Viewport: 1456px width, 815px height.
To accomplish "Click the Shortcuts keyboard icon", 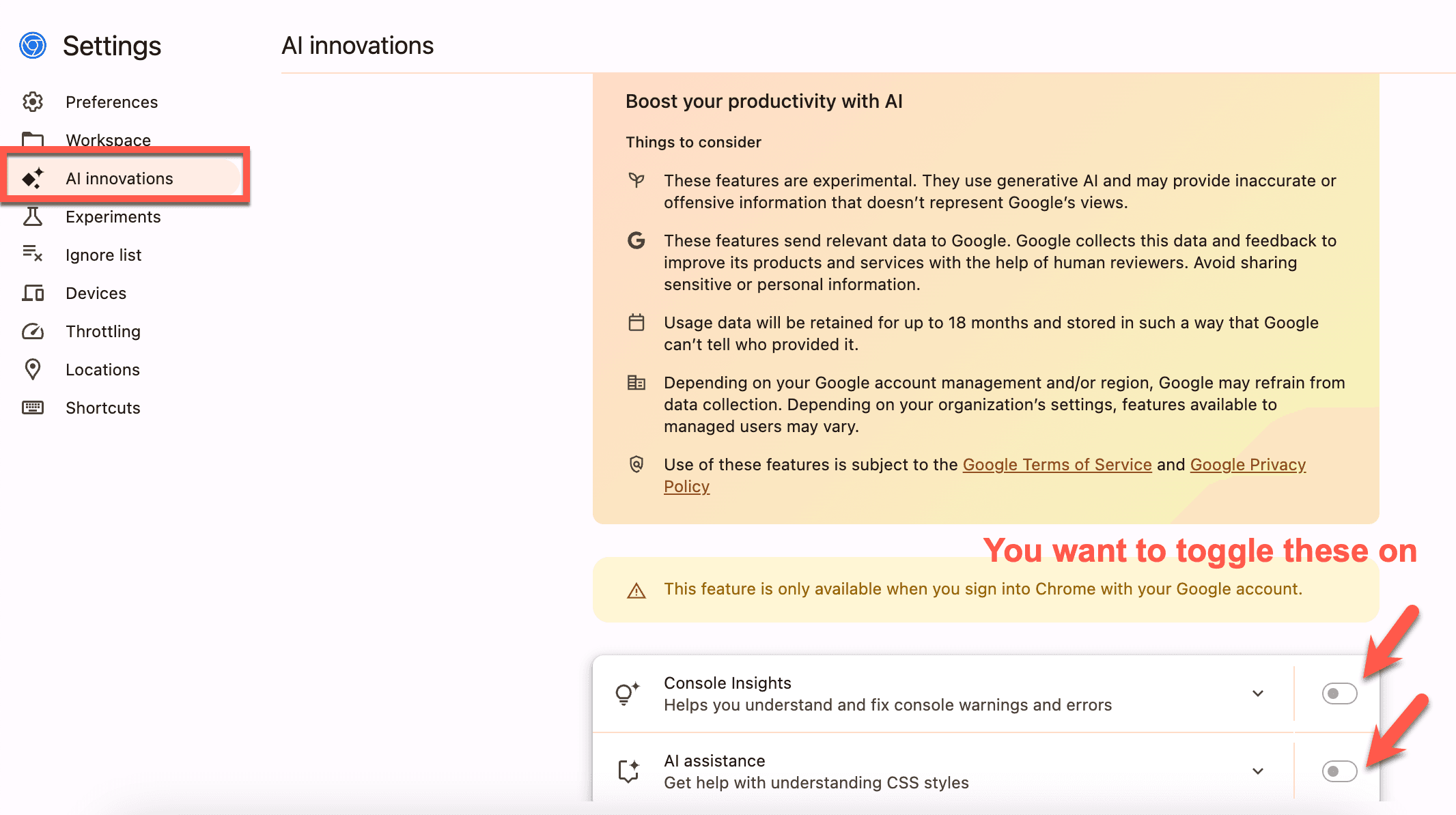I will (x=32, y=408).
